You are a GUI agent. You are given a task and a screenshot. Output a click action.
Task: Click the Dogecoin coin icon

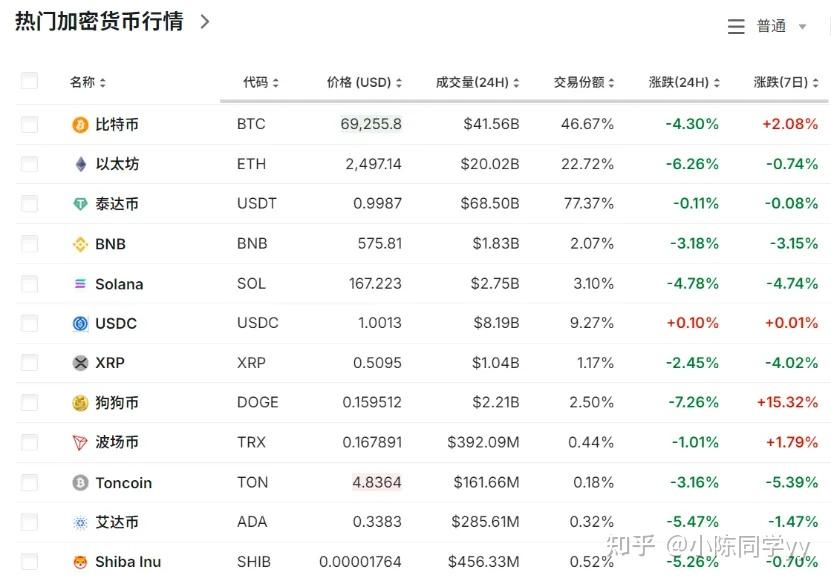78,402
